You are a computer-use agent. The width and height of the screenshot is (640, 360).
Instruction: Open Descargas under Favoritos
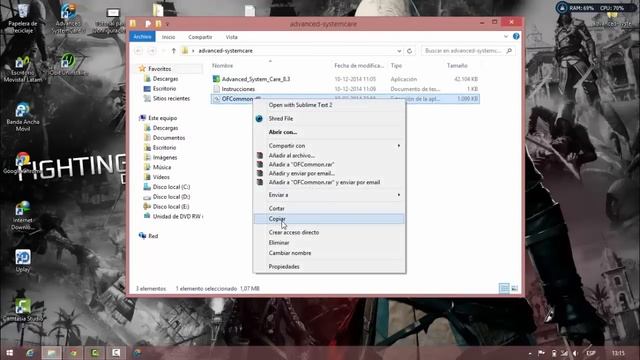(x=165, y=78)
